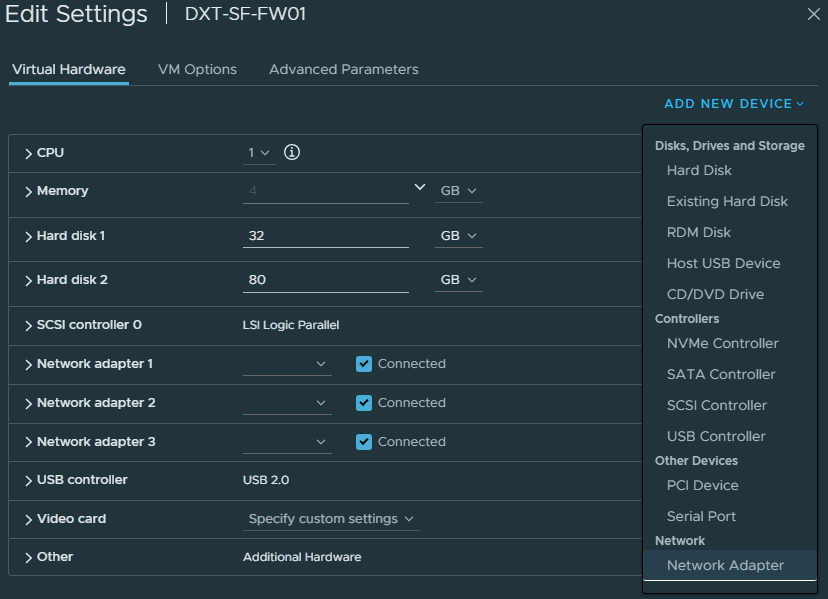Expand Network adapter 1 details
The image size is (828, 599).
tap(29, 364)
